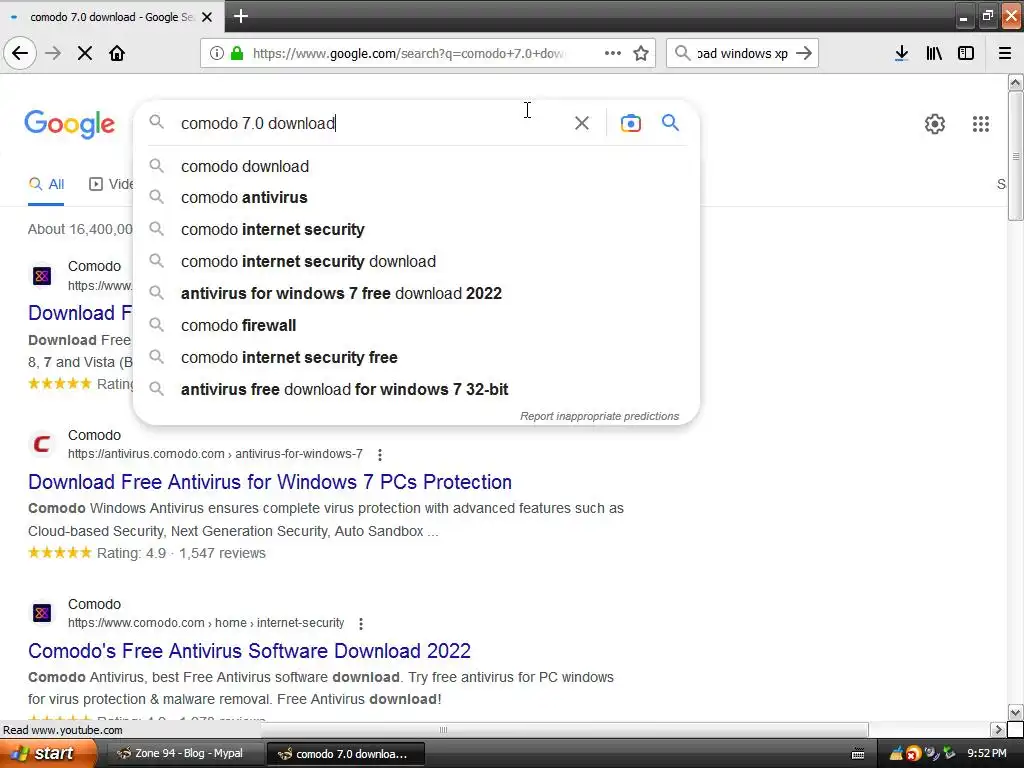Screen dimensions: 1024x768
Task: Open options for internet-security result
Action: tap(360, 624)
